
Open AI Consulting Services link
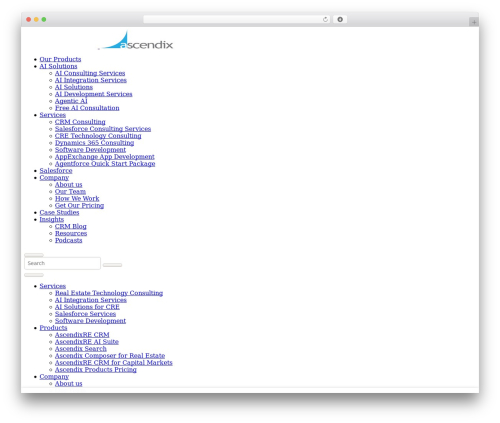90,73
